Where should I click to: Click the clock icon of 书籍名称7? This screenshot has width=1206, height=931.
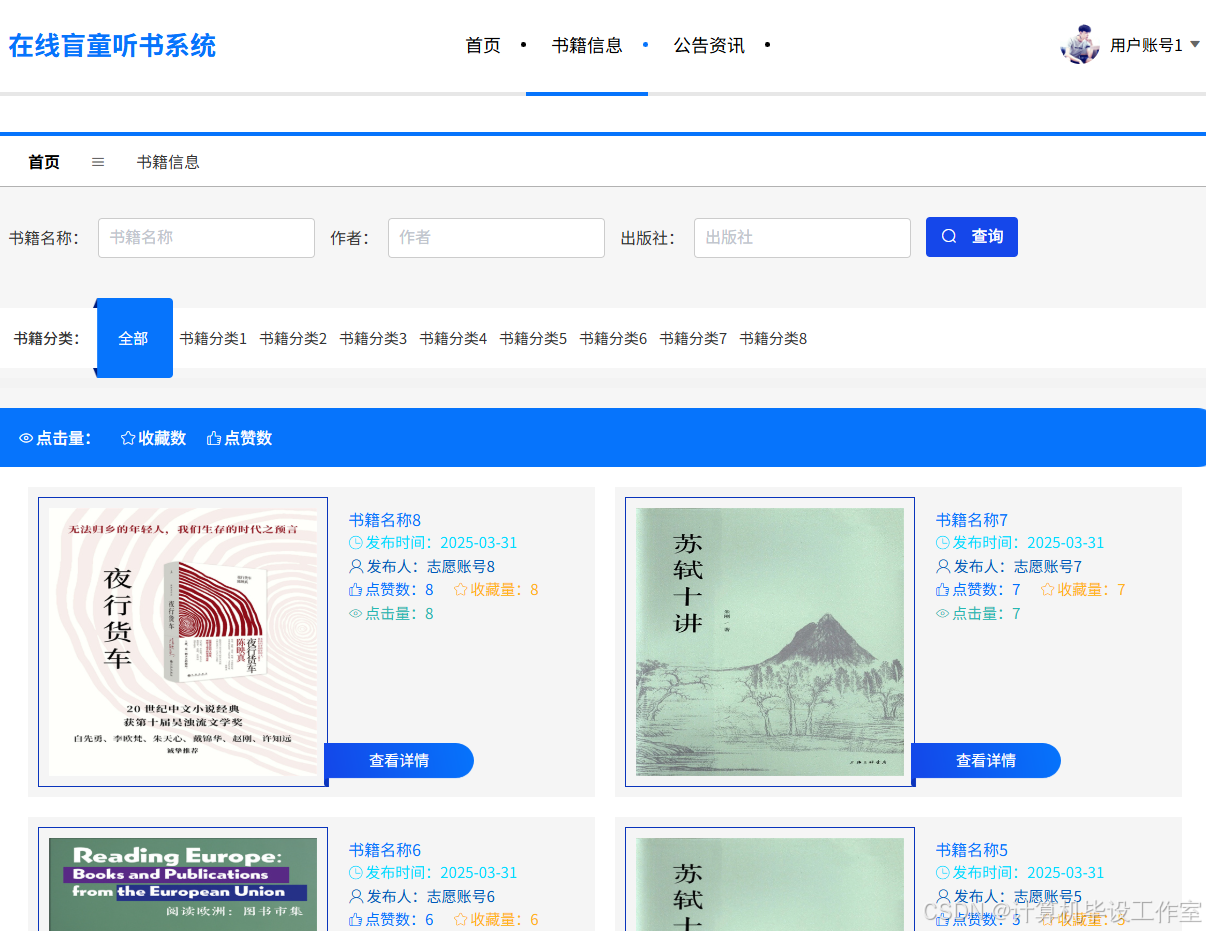point(942,543)
